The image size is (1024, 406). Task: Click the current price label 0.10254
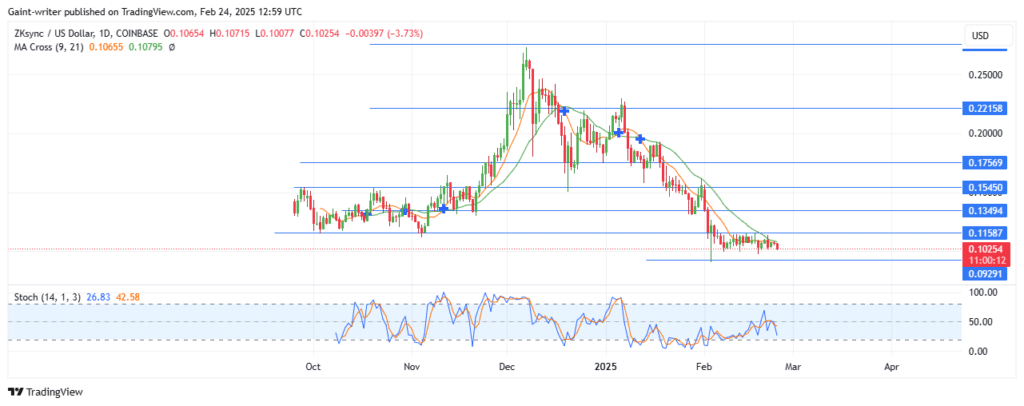(985, 248)
